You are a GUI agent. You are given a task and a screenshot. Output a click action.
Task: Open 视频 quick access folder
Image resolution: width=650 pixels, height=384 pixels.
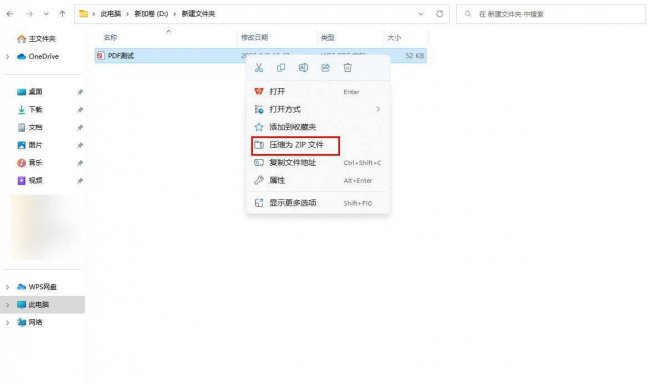point(35,180)
